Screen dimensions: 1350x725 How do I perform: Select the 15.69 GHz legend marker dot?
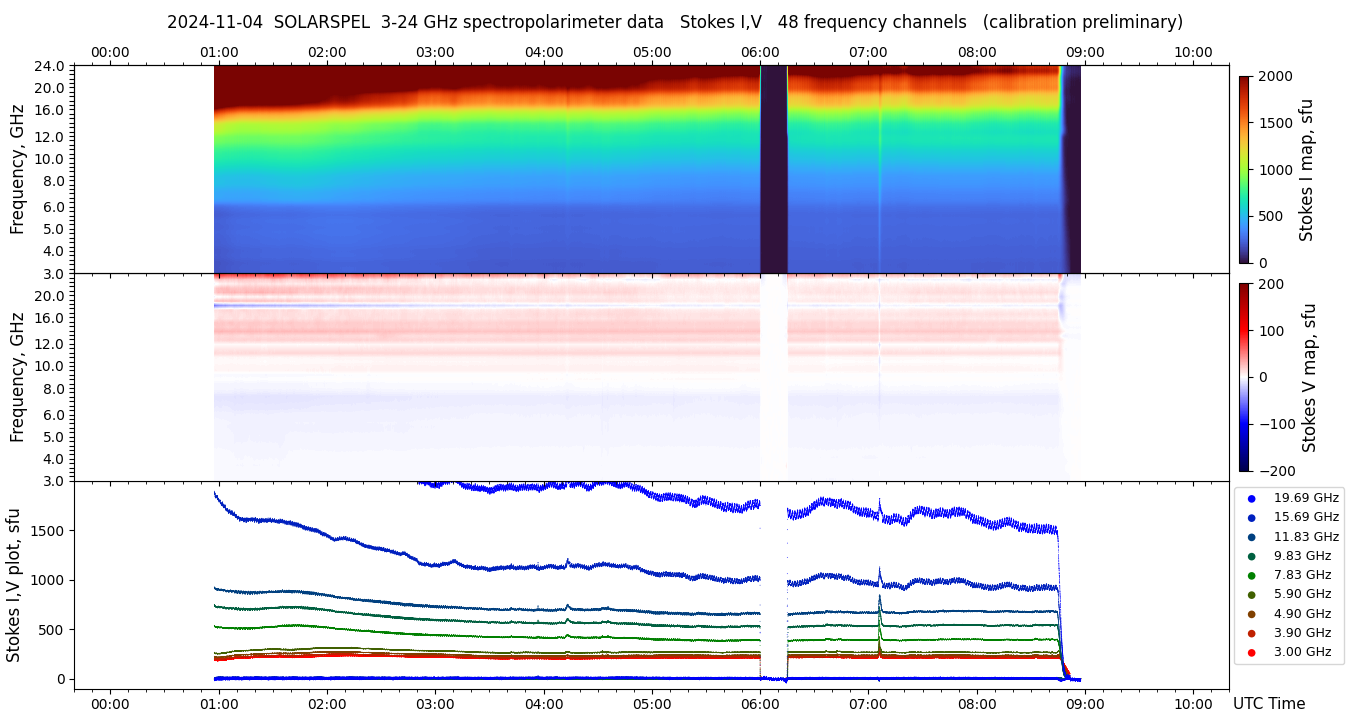pos(1251,517)
